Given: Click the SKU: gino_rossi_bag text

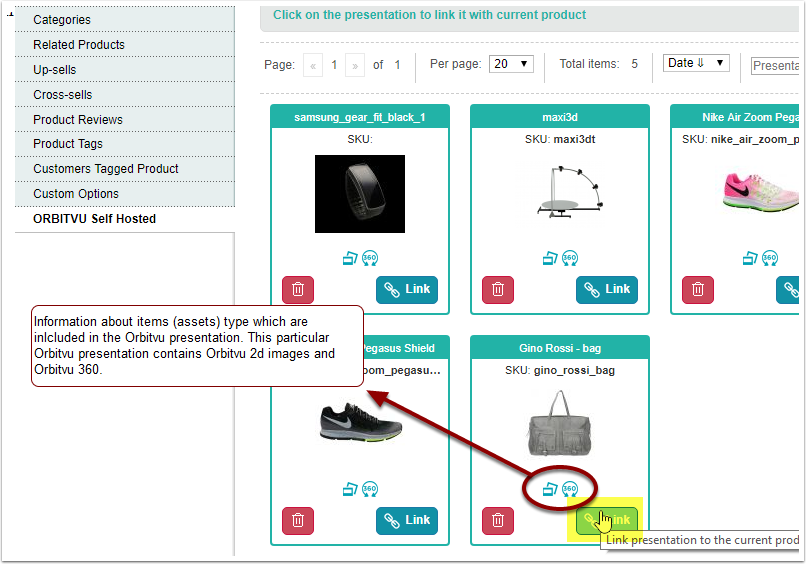Looking at the screenshot, I should [x=560, y=370].
